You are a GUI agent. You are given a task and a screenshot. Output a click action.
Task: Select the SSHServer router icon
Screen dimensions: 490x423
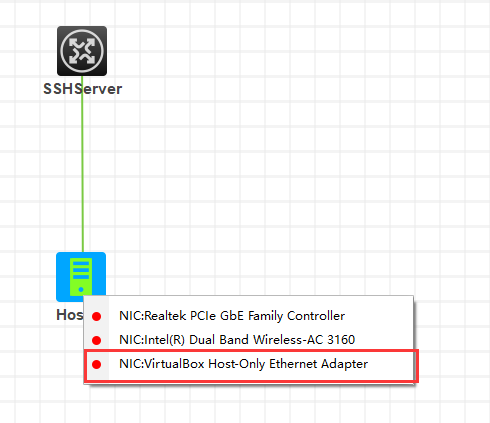pyautogui.click(x=82, y=51)
